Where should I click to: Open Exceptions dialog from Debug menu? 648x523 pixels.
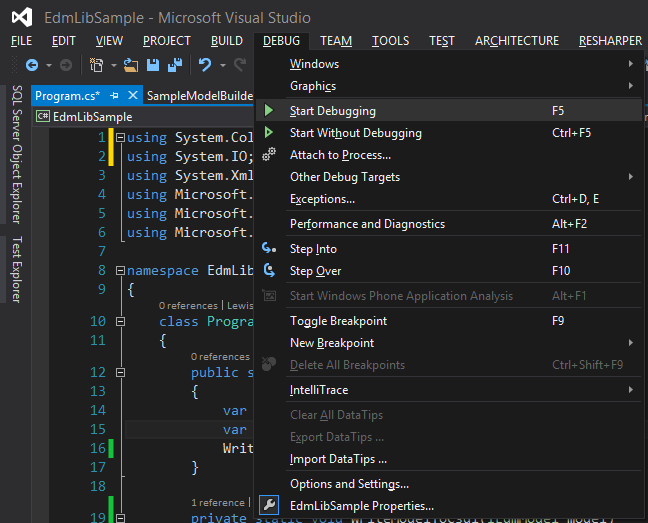pos(449,199)
